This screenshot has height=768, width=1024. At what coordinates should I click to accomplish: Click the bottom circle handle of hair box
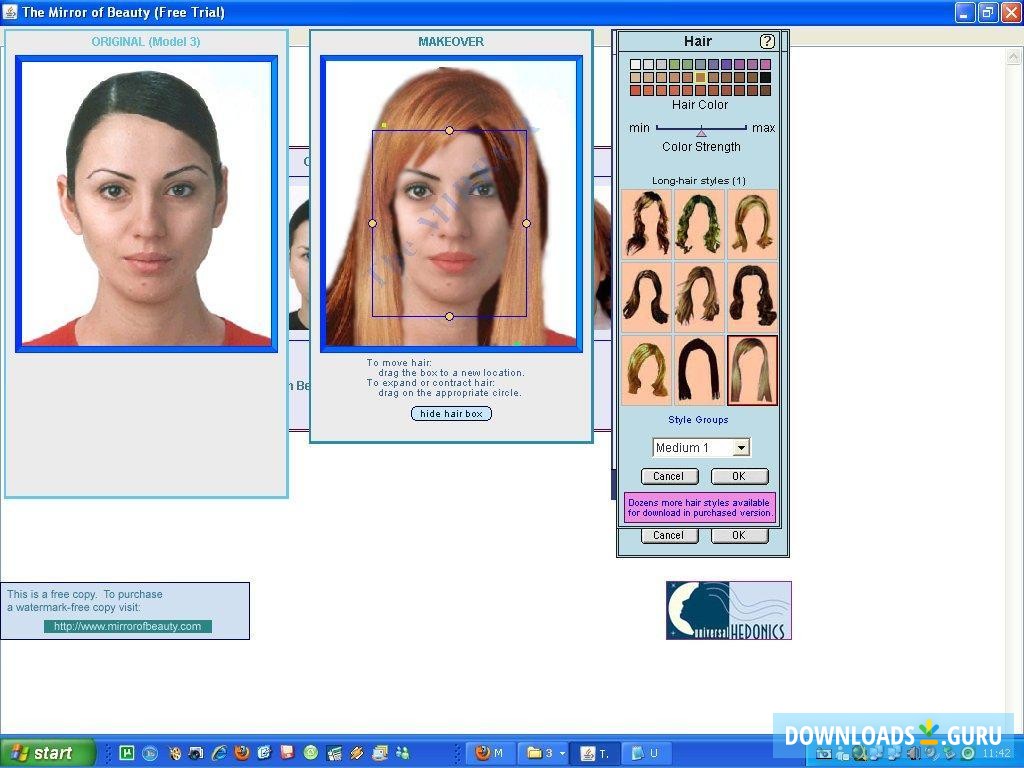449,317
